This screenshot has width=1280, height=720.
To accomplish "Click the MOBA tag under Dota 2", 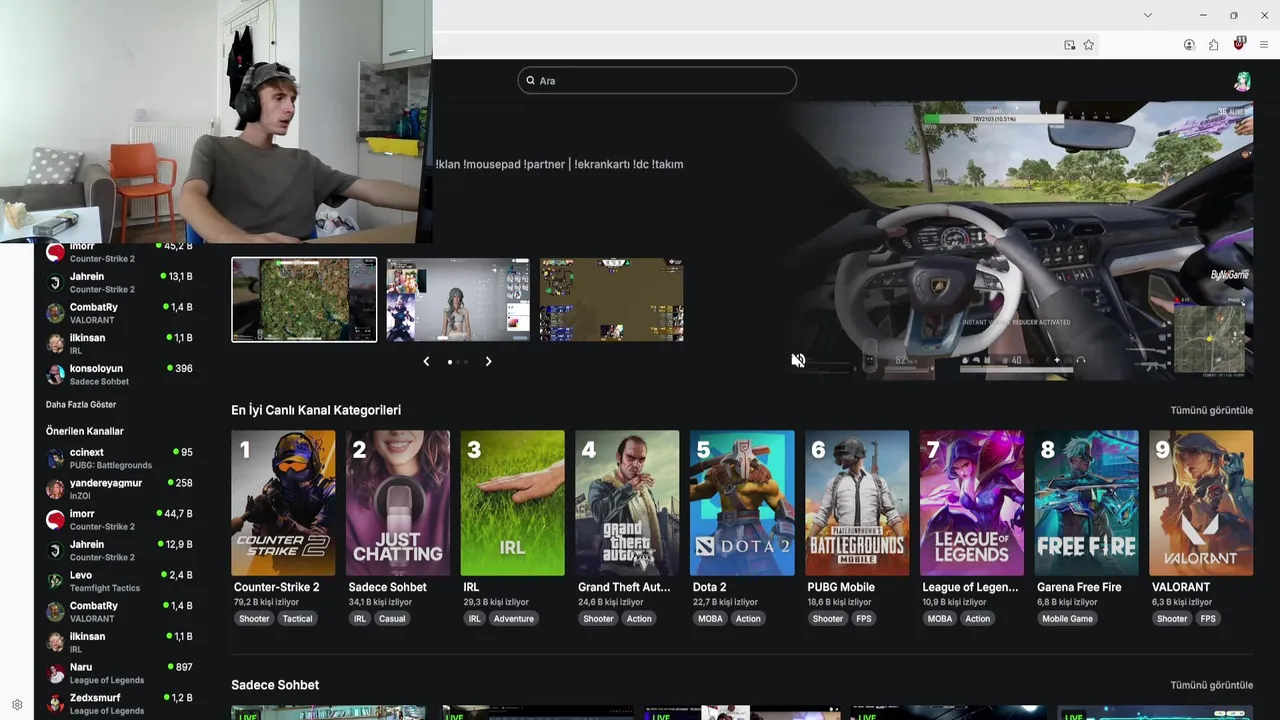I will [x=710, y=619].
